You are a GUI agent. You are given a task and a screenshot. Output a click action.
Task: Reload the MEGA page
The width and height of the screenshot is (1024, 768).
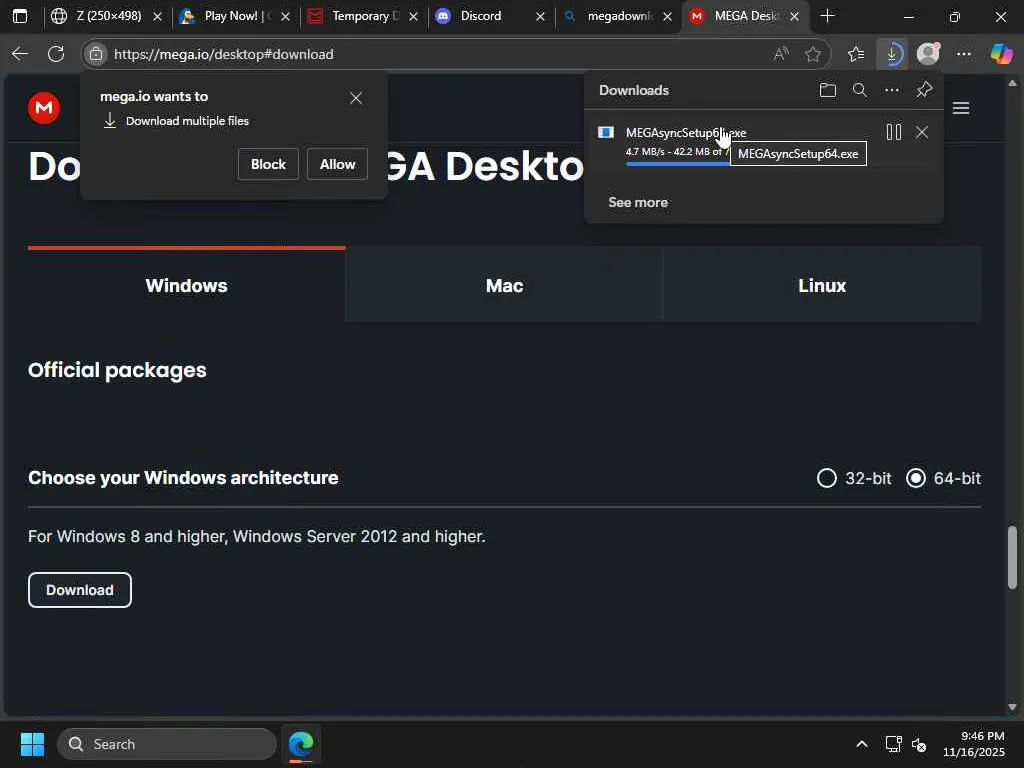[x=56, y=54]
